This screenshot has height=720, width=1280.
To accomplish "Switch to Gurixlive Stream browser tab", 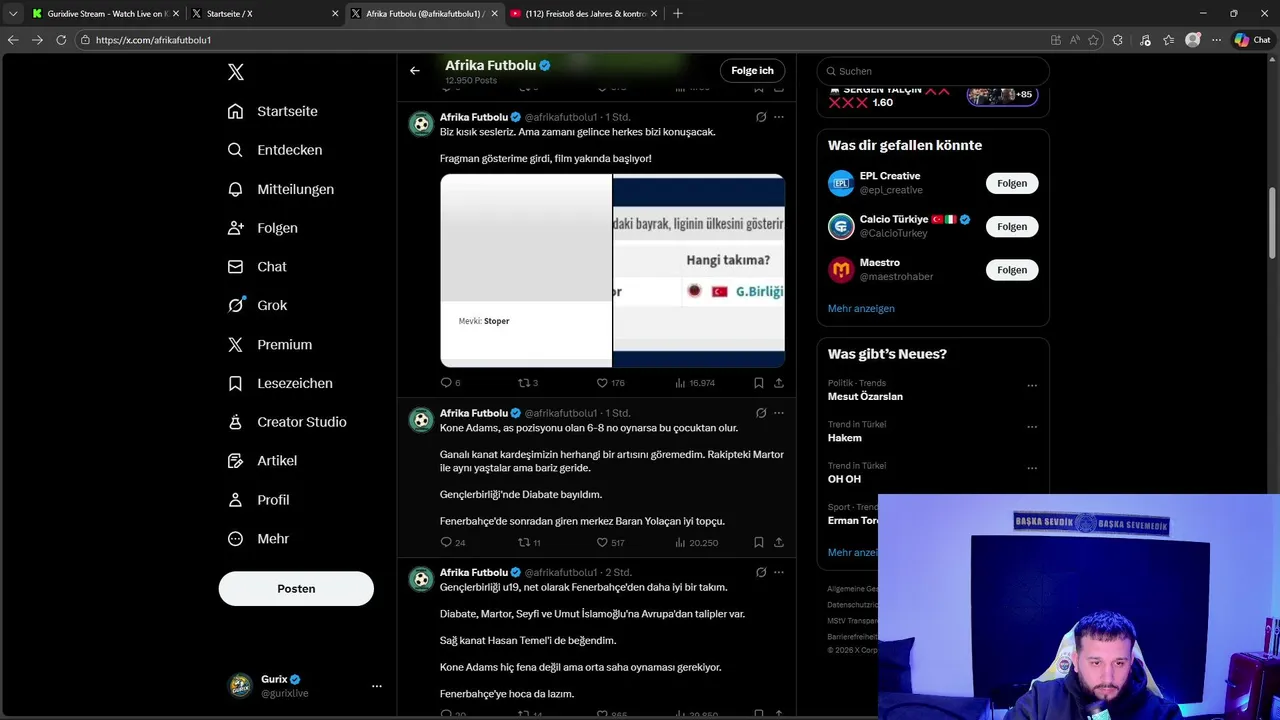I will (104, 14).
